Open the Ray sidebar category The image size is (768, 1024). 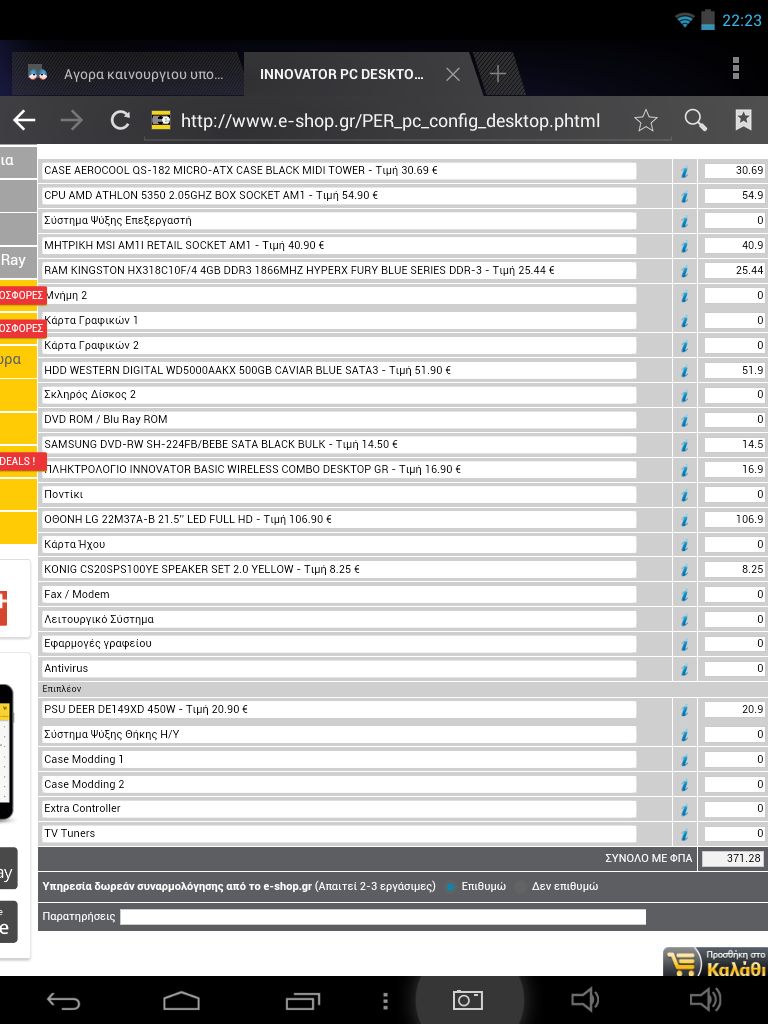coord(17,260)
